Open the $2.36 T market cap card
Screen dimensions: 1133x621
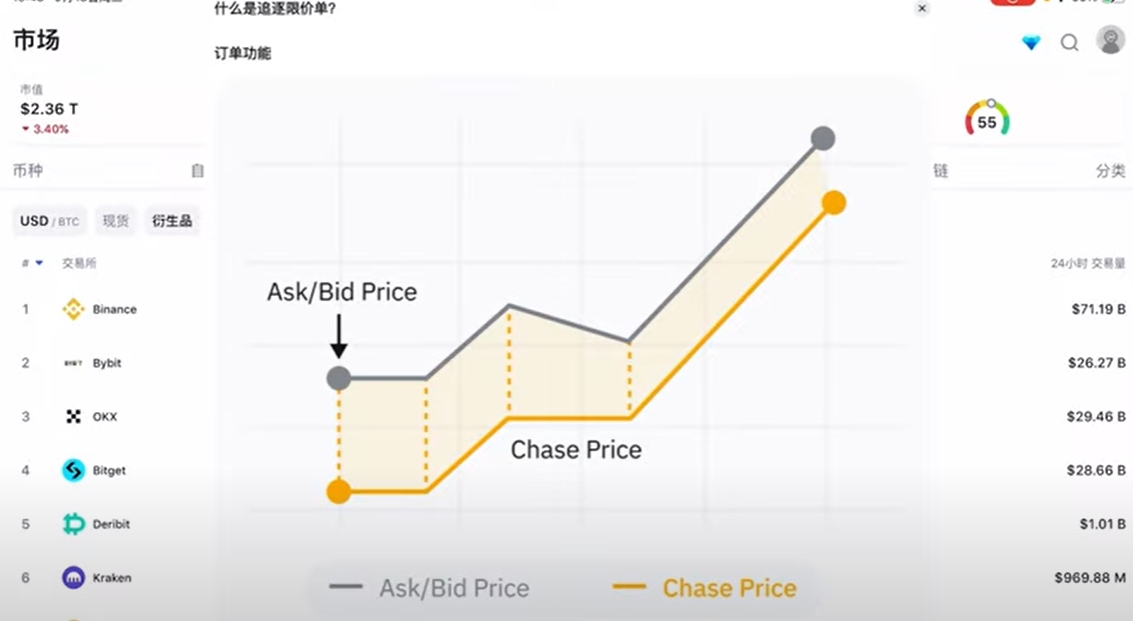coord(49,109)
